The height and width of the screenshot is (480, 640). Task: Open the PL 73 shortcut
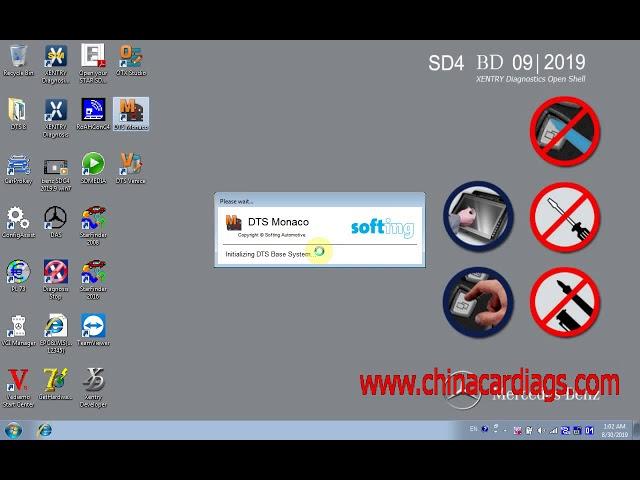coord(18,276)
